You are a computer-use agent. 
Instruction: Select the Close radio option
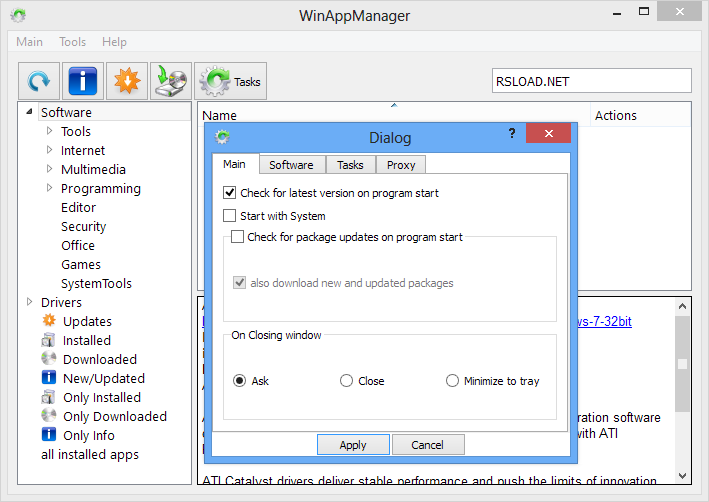click(x=346, y=381)
